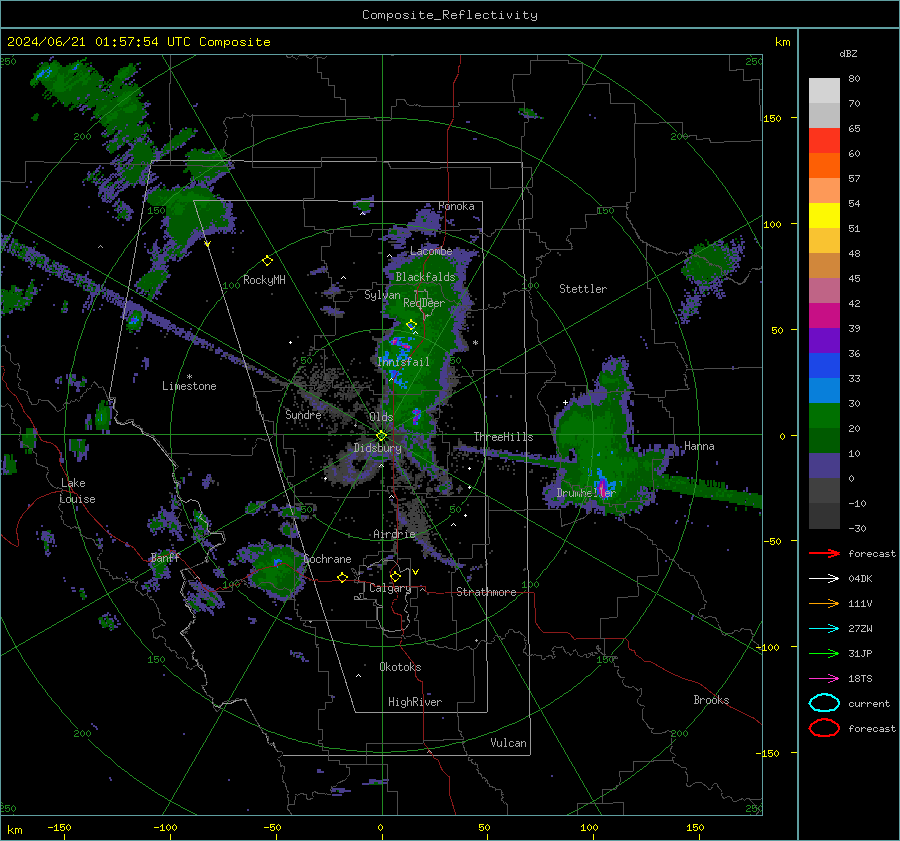Screen dimensions: 900x841
Task: Pick the purple swatch between 39 and 36 dBZ
Action: point(824,341)
